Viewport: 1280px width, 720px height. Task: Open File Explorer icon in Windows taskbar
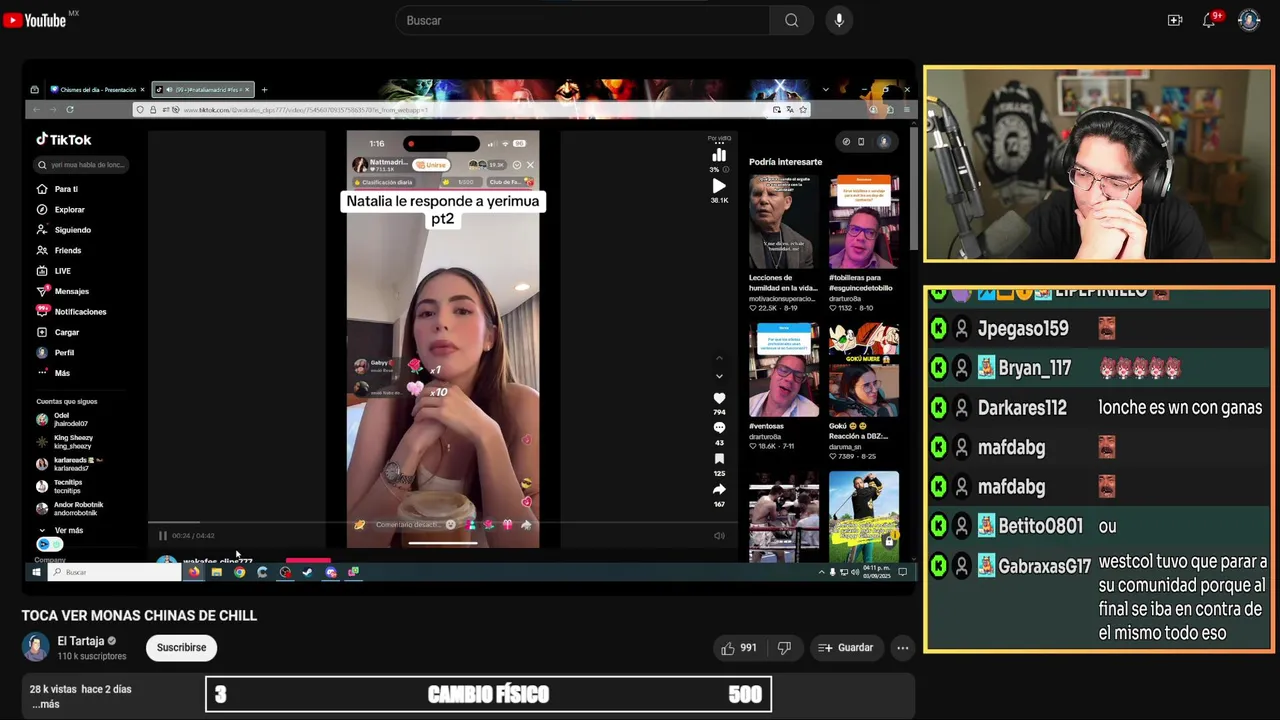(x=216, y=572)
